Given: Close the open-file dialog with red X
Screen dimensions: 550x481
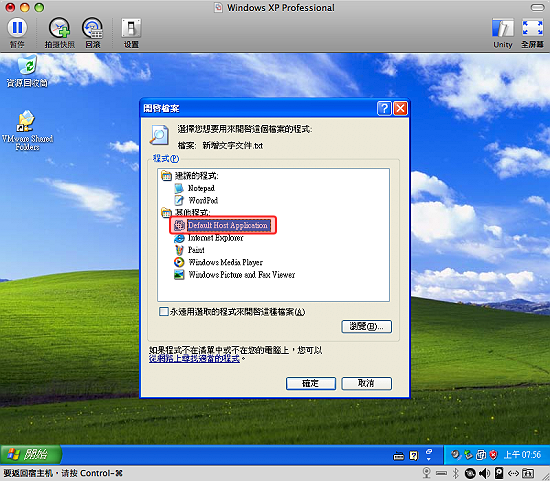Looking at the screenshot, I should pos(400,108).
